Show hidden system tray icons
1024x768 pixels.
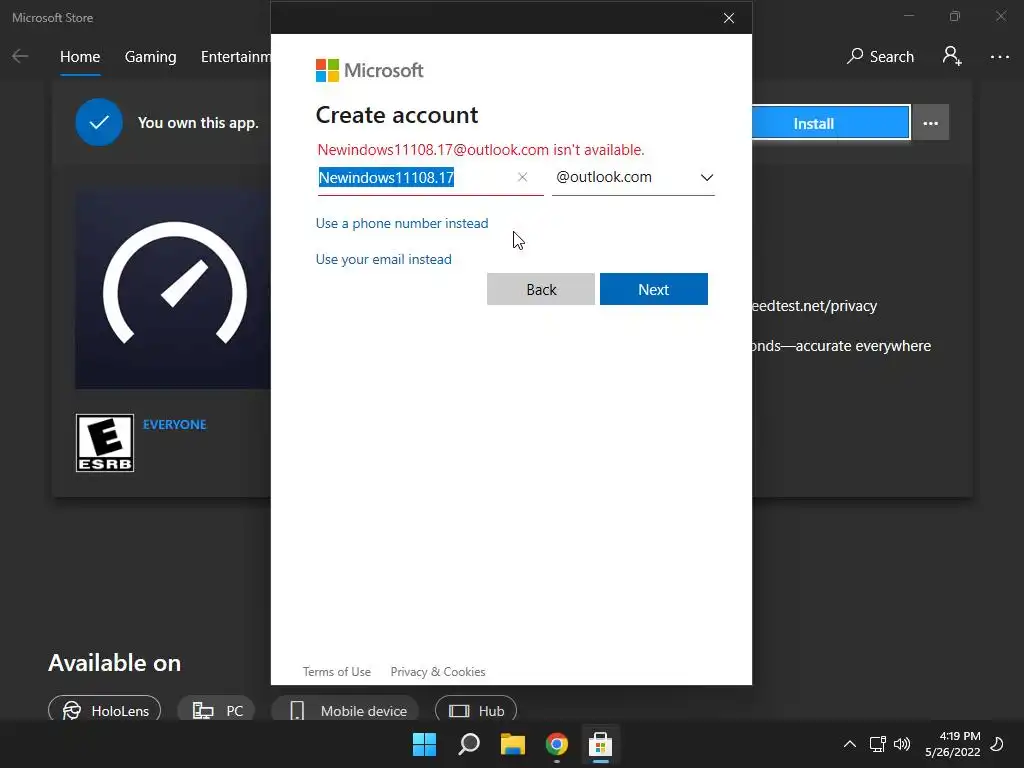850,744
